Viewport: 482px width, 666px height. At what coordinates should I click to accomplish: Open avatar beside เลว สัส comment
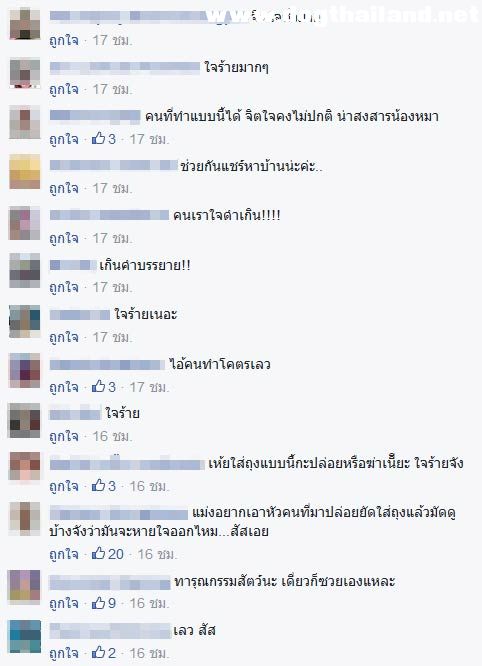25,636
